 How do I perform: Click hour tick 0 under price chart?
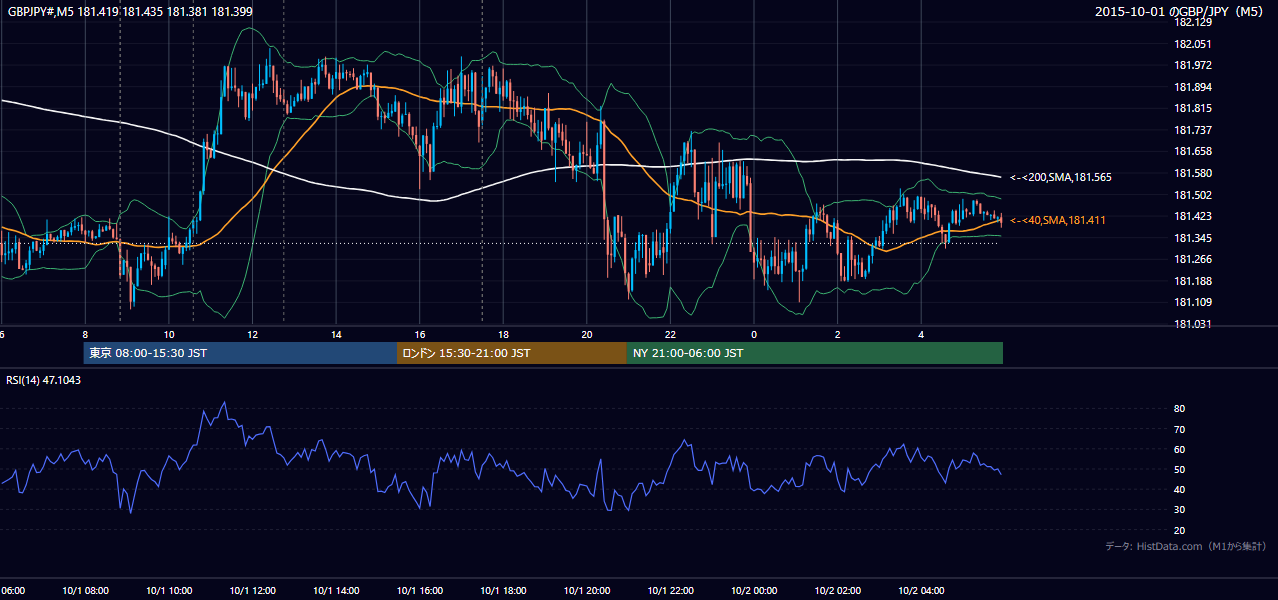(754, 334)
